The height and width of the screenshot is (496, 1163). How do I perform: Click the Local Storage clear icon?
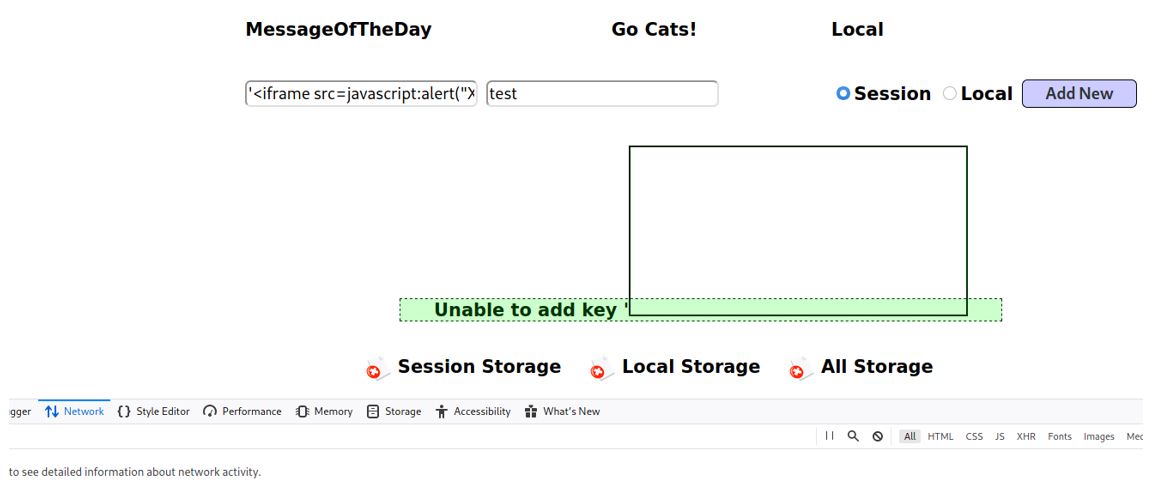pyautogui.click(x=600, y=369)
